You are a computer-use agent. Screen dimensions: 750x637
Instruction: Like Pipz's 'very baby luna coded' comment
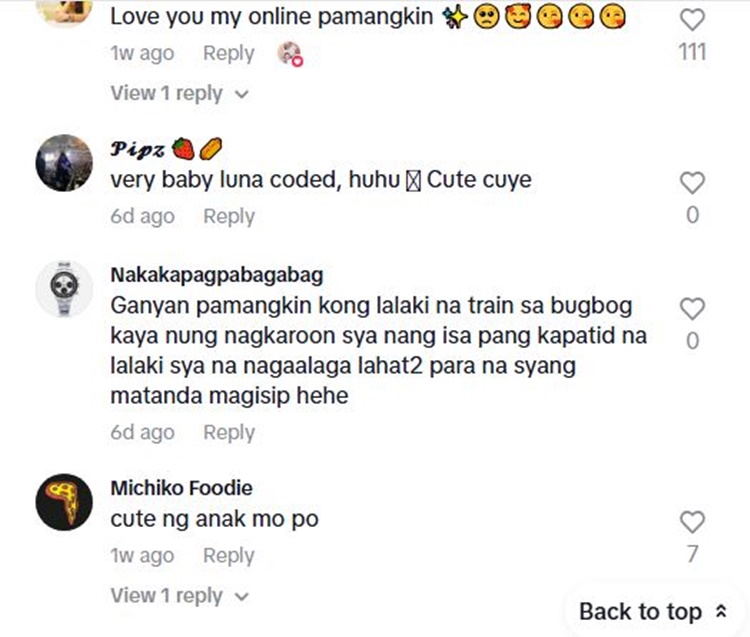(x=692, y=183)
